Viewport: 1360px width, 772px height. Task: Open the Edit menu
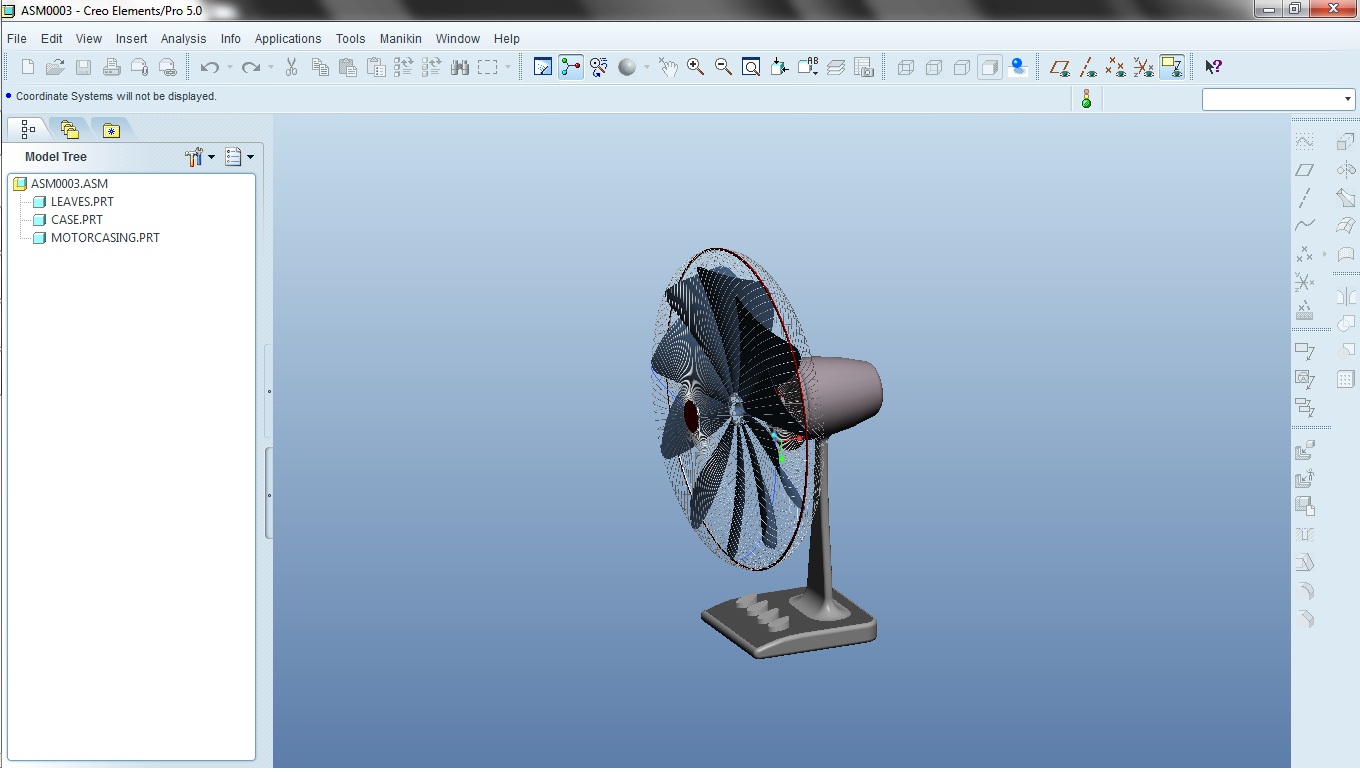click(51, 39)
